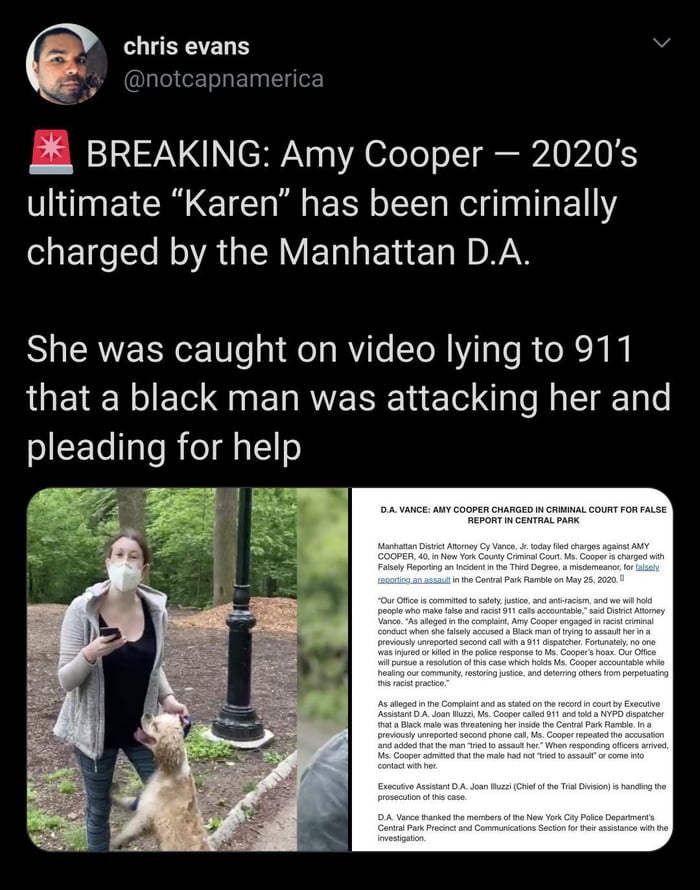The height and width of the screenshot is (890, 700).
Task: Click the 'She was caught on video' paragraph
Action: (x=349, y=398)
